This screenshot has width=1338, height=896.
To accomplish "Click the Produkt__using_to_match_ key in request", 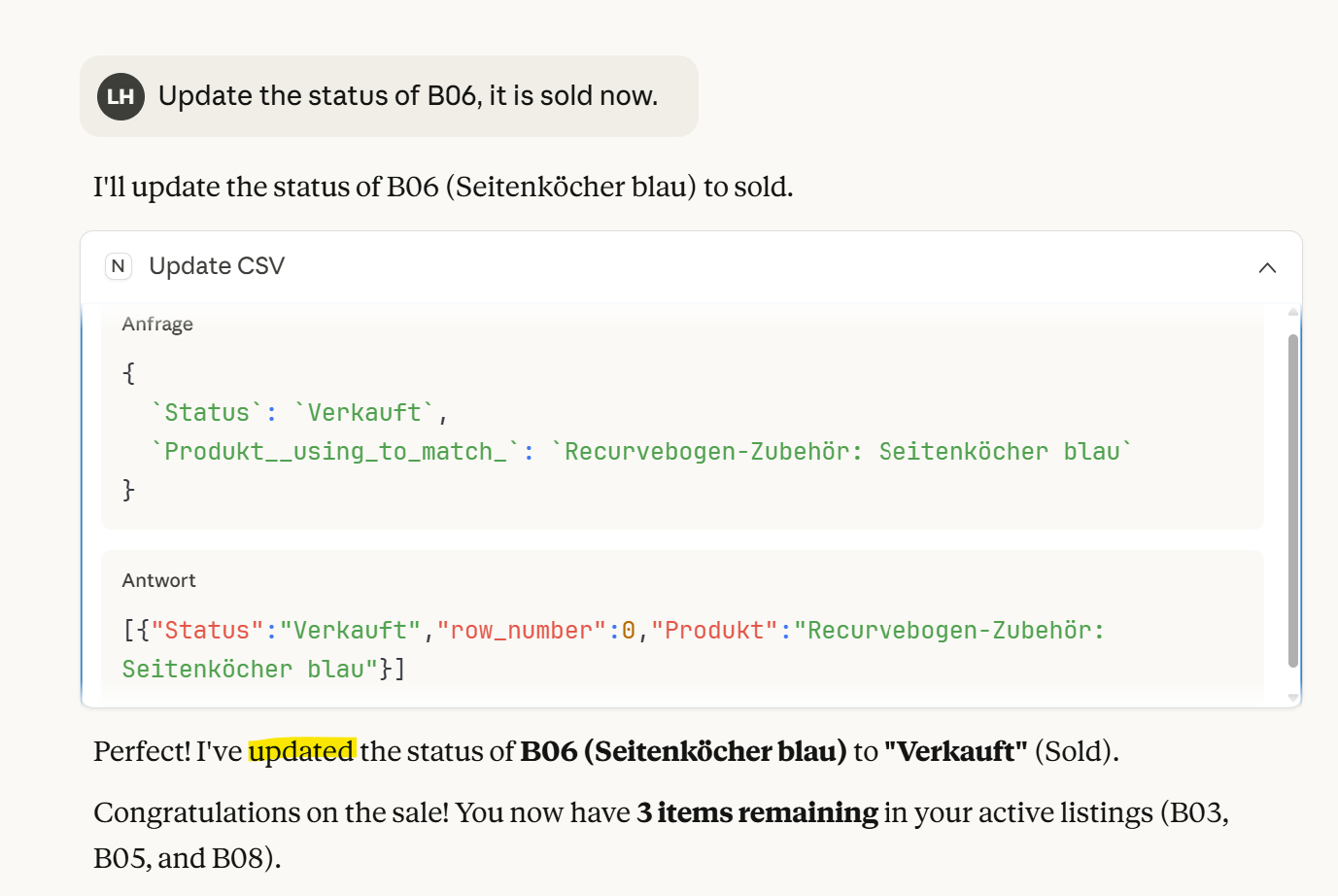I will 335,452.
